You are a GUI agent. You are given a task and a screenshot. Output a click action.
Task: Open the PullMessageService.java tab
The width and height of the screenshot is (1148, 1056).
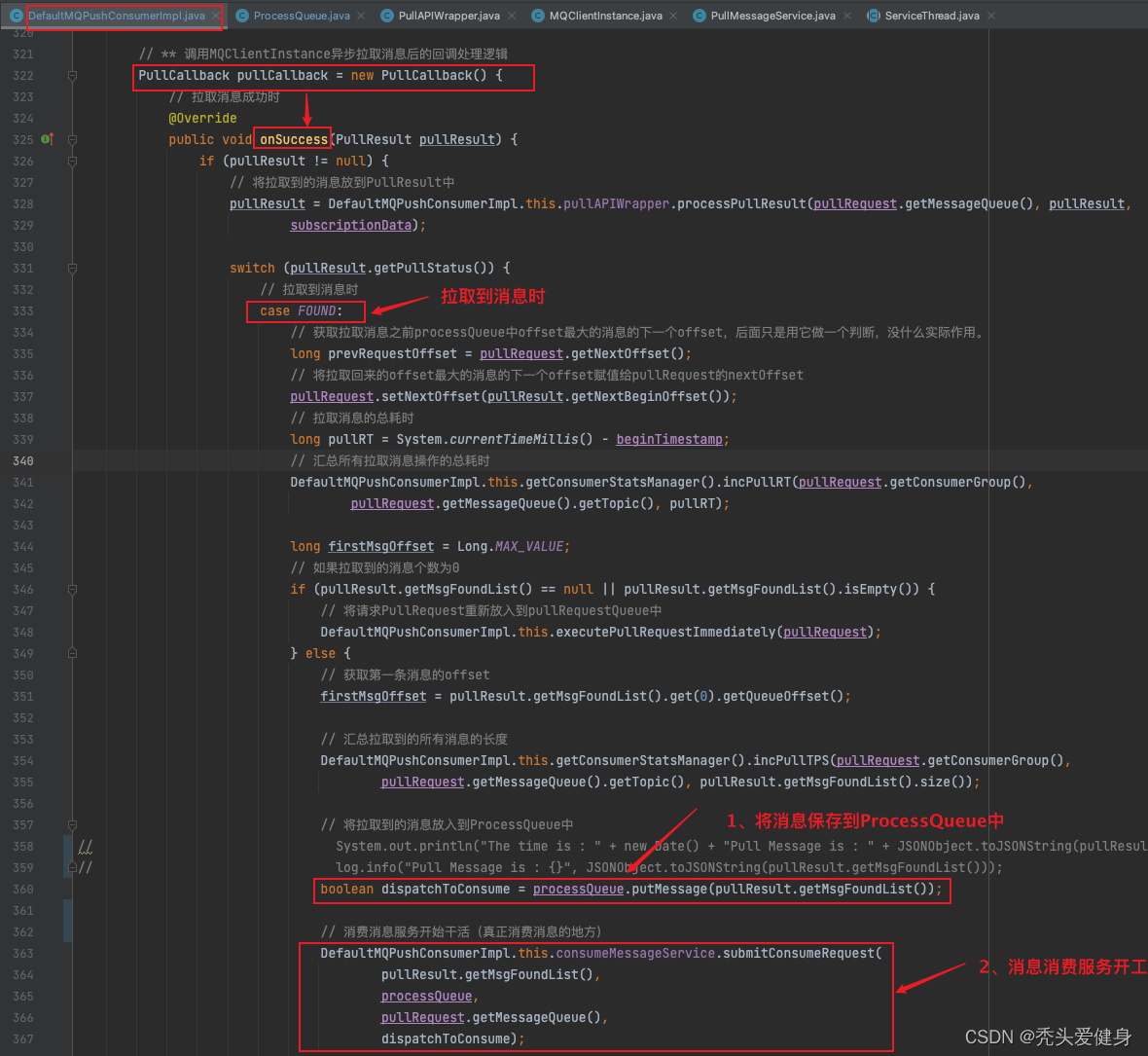pos(772,16)
